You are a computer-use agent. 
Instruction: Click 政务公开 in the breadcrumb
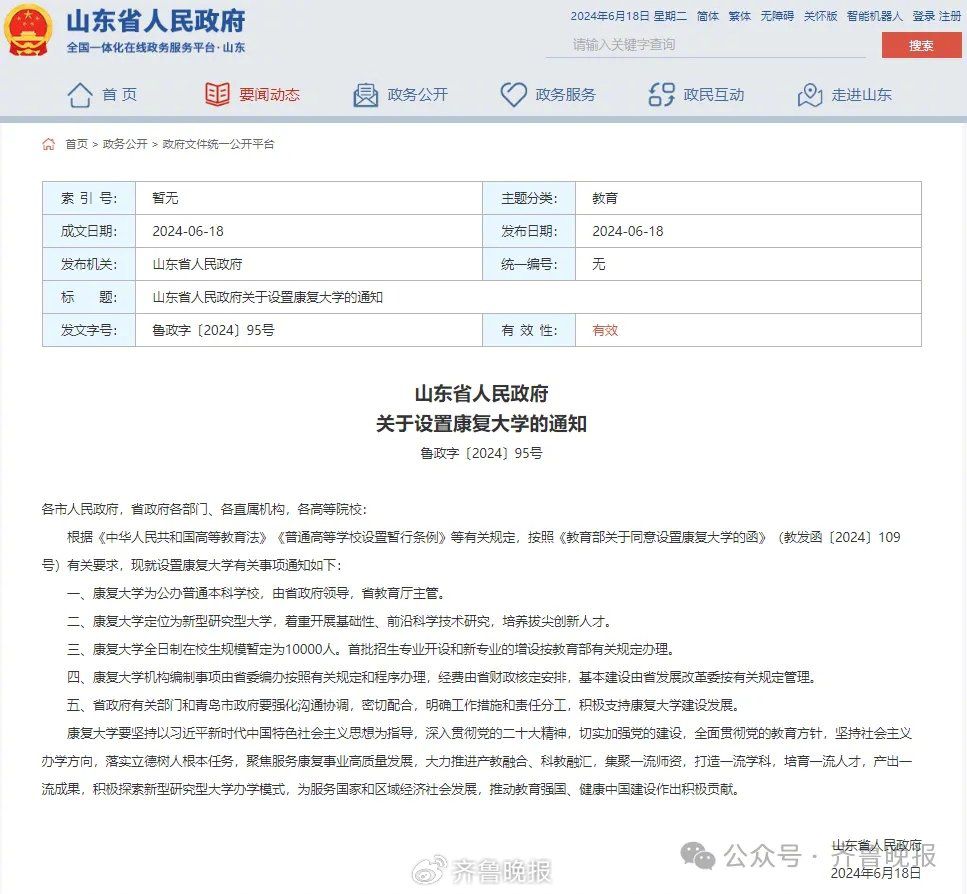pos(125,144)
